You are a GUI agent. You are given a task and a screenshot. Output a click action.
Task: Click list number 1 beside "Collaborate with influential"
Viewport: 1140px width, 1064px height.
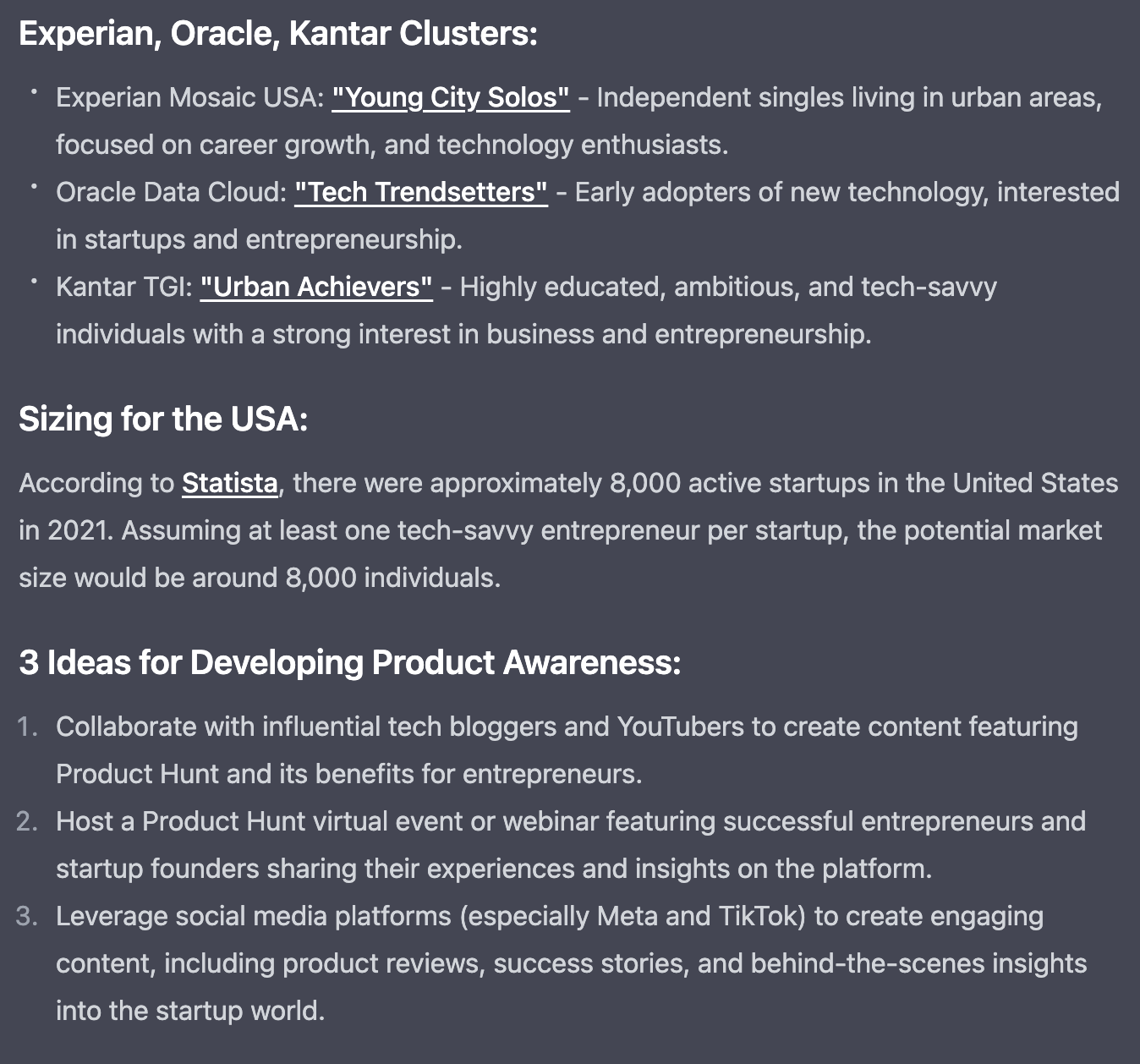(27, 727)
